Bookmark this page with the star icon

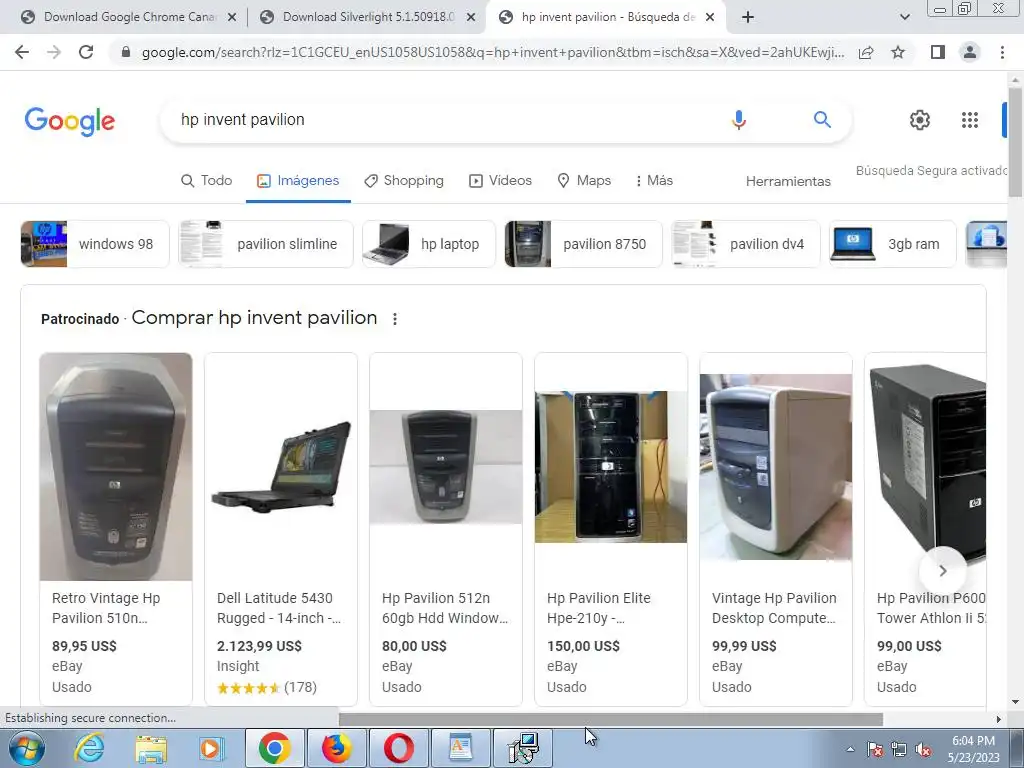click(x=898, y=52)
